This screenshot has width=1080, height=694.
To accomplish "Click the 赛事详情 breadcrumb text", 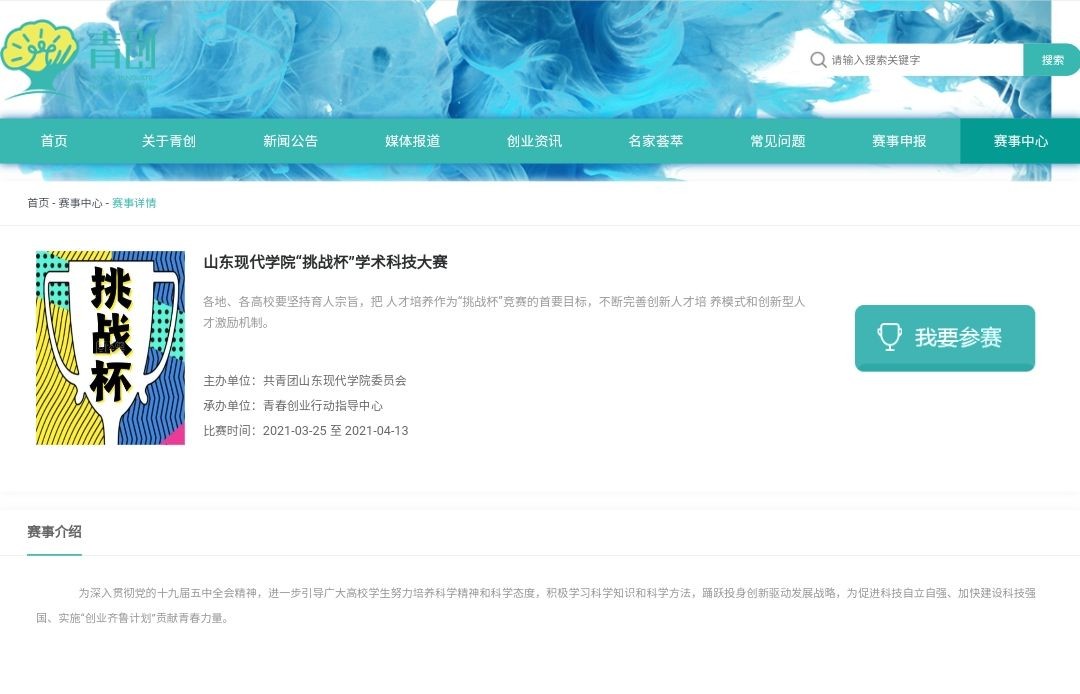I will [x=134, y=203].
